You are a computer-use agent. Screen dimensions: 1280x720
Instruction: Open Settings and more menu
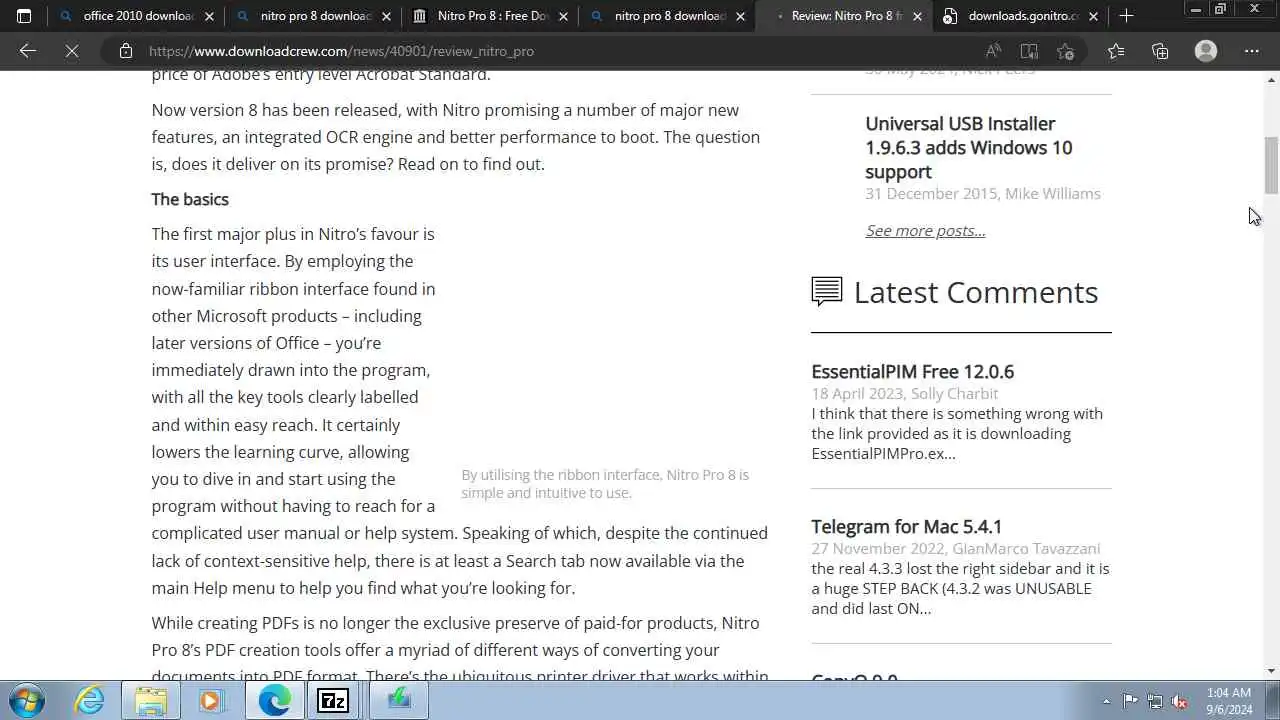pos(1252,51)
